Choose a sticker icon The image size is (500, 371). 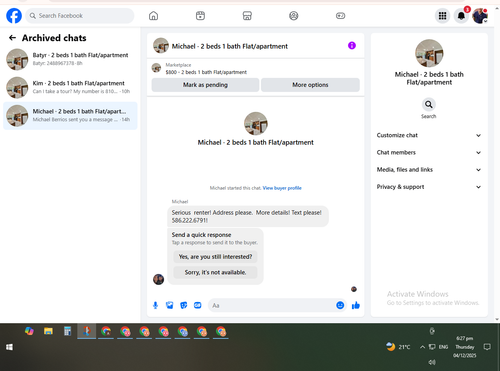[184, 305]
